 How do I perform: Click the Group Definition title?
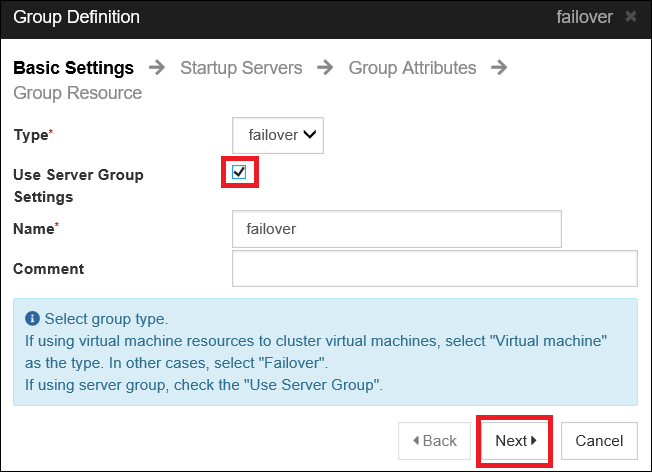(x=77, y=17)
